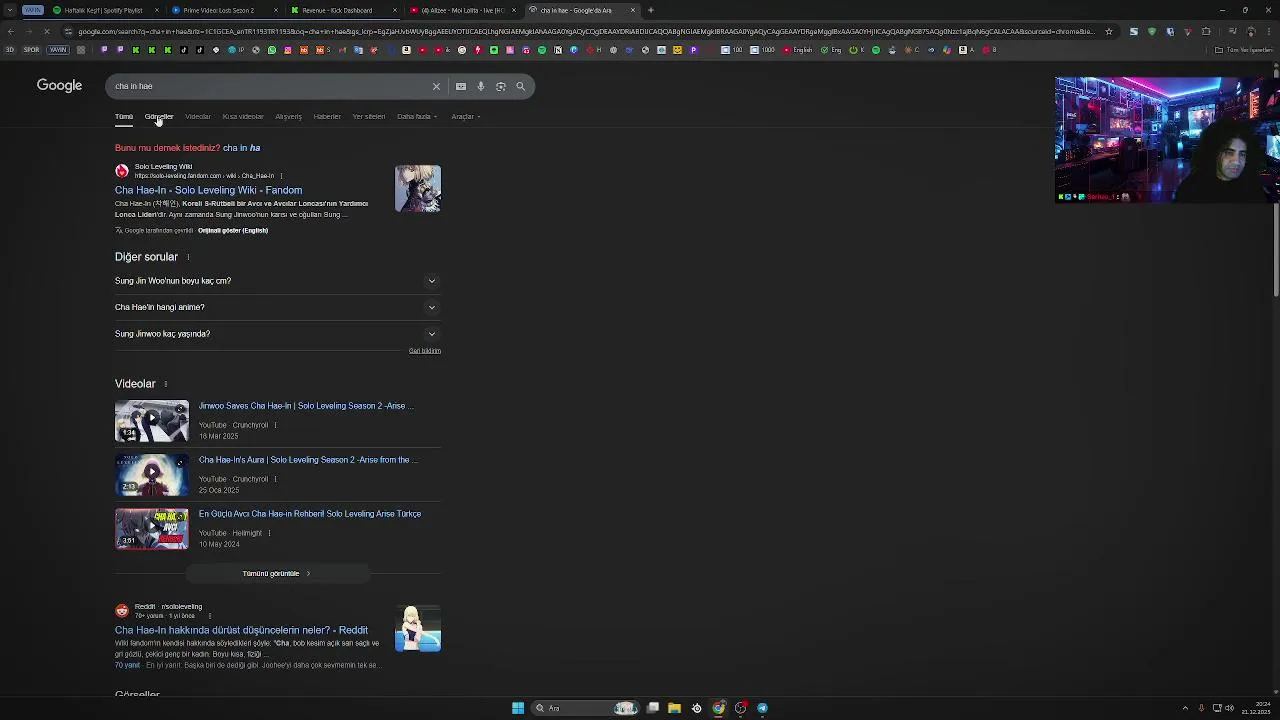Expand question Cha Hae'in hangi anime?
1280x720 pixels.
coord(277,307)
